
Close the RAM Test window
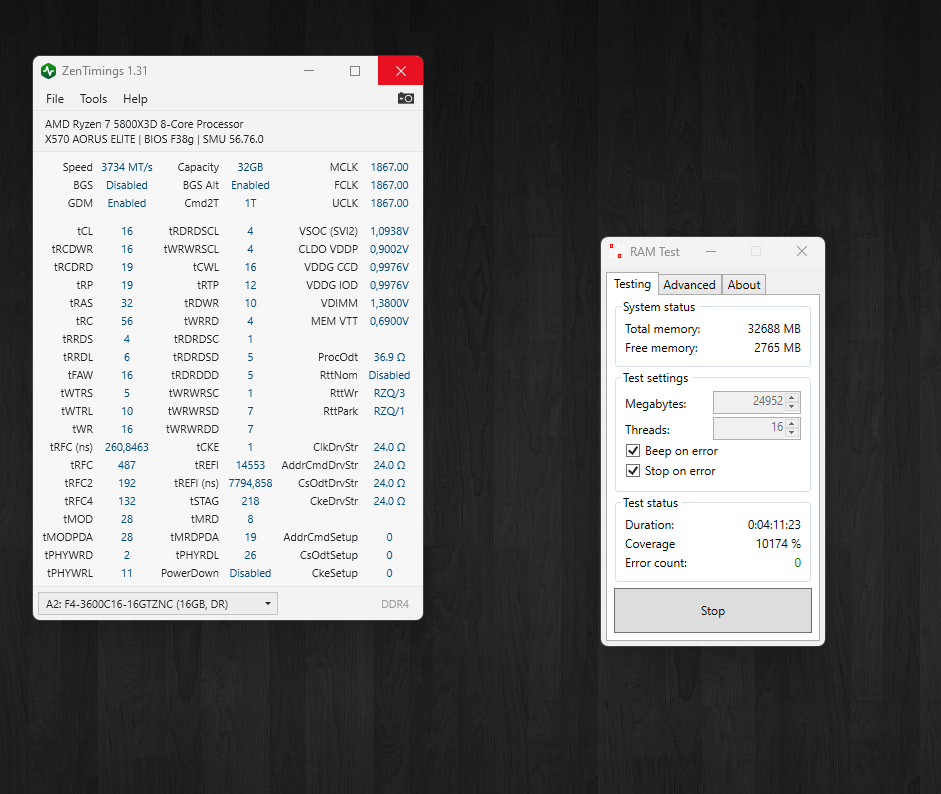coord(802,251)
